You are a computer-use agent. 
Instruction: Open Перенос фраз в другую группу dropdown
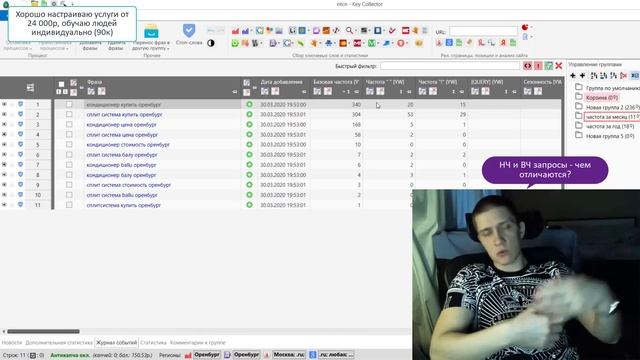(151, 45)
